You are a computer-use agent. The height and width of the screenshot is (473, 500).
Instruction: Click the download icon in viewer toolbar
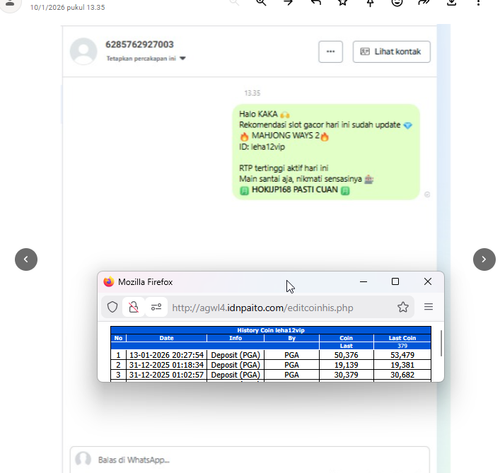click(451, 2)
